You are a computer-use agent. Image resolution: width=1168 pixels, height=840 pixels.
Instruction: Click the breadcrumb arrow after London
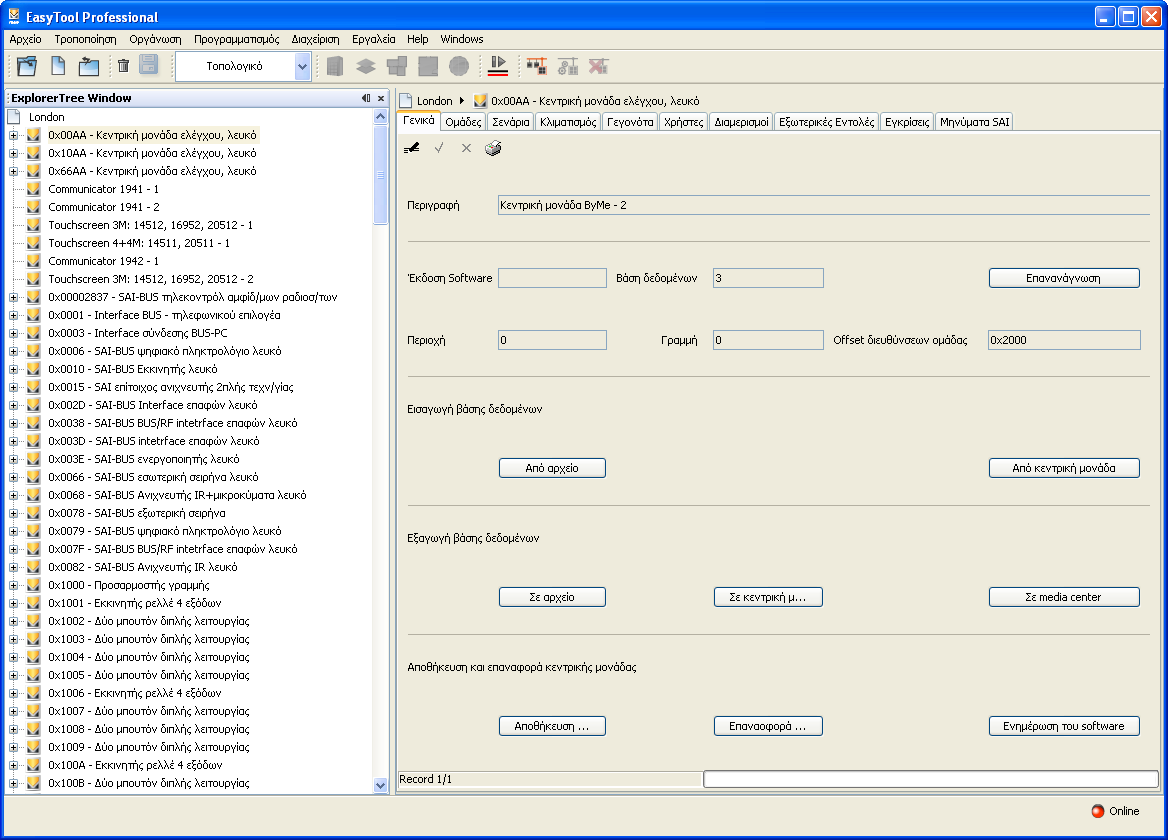tap(462, 101)
